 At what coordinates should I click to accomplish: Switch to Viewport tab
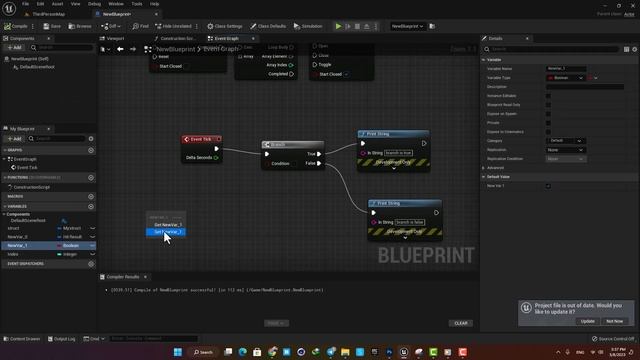click(x=112, y=38)
